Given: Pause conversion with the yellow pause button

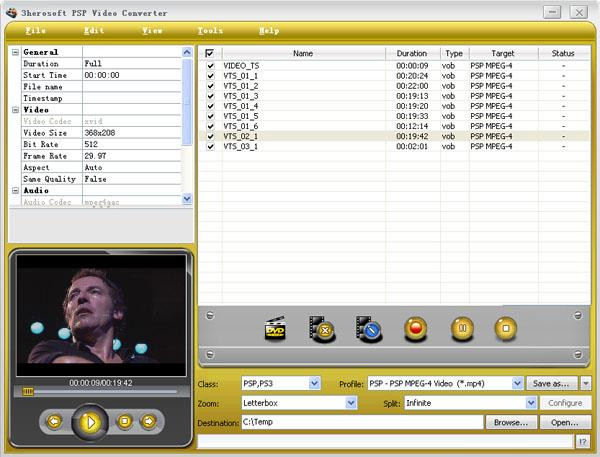Looking at the screenshot, I should pos(462,328).
